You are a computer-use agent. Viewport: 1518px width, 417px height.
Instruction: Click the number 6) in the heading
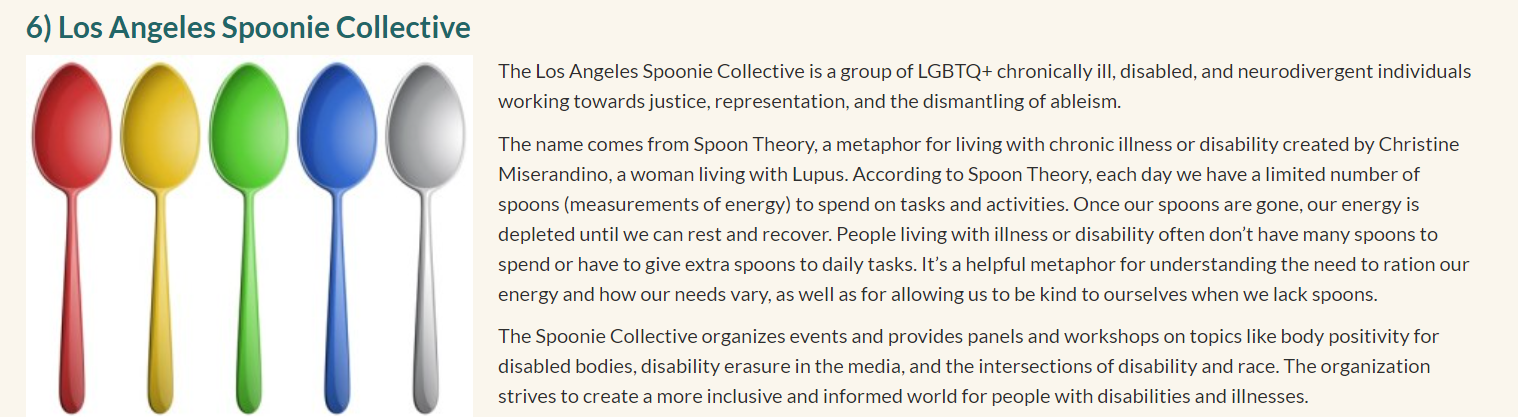(38, 27)
